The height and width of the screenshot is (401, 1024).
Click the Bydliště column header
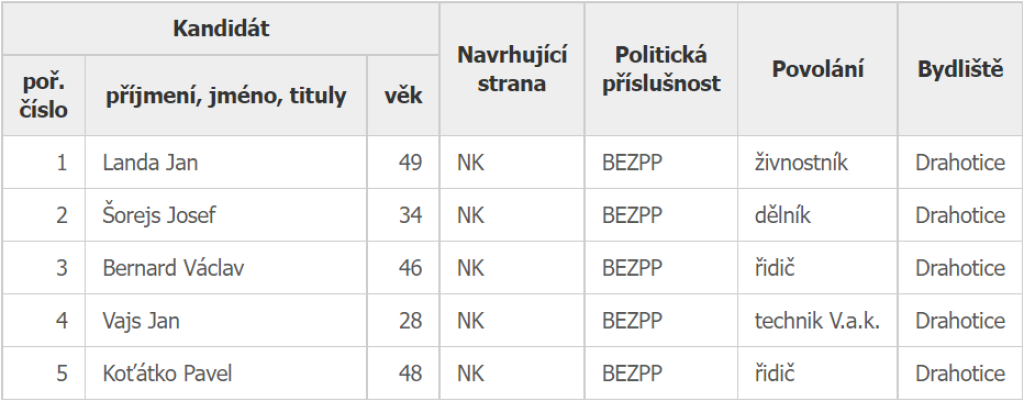tap(960, 69)
